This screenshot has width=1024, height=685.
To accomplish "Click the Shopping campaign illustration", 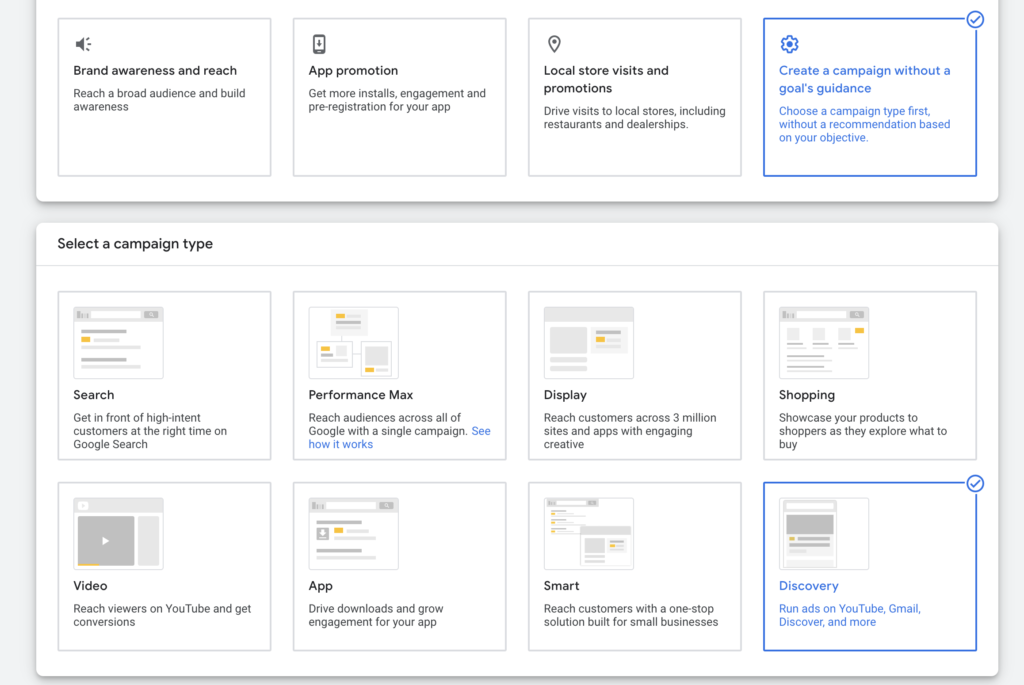I will coord(824,343).
